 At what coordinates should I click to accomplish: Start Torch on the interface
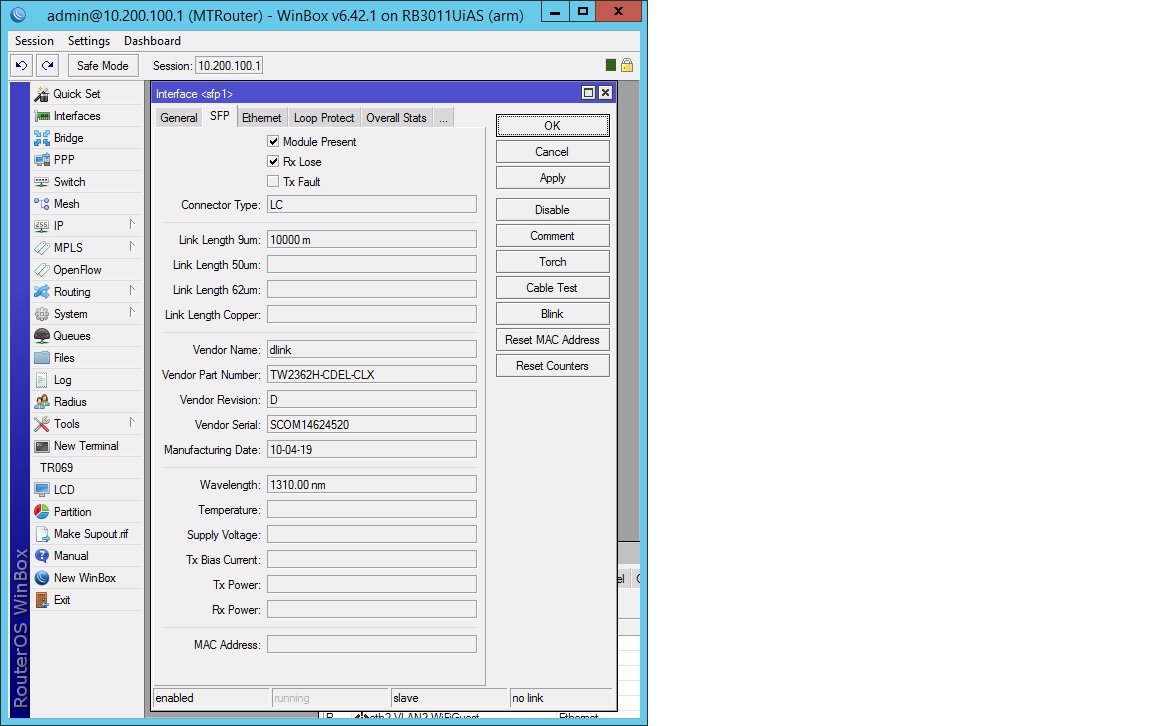552,262
